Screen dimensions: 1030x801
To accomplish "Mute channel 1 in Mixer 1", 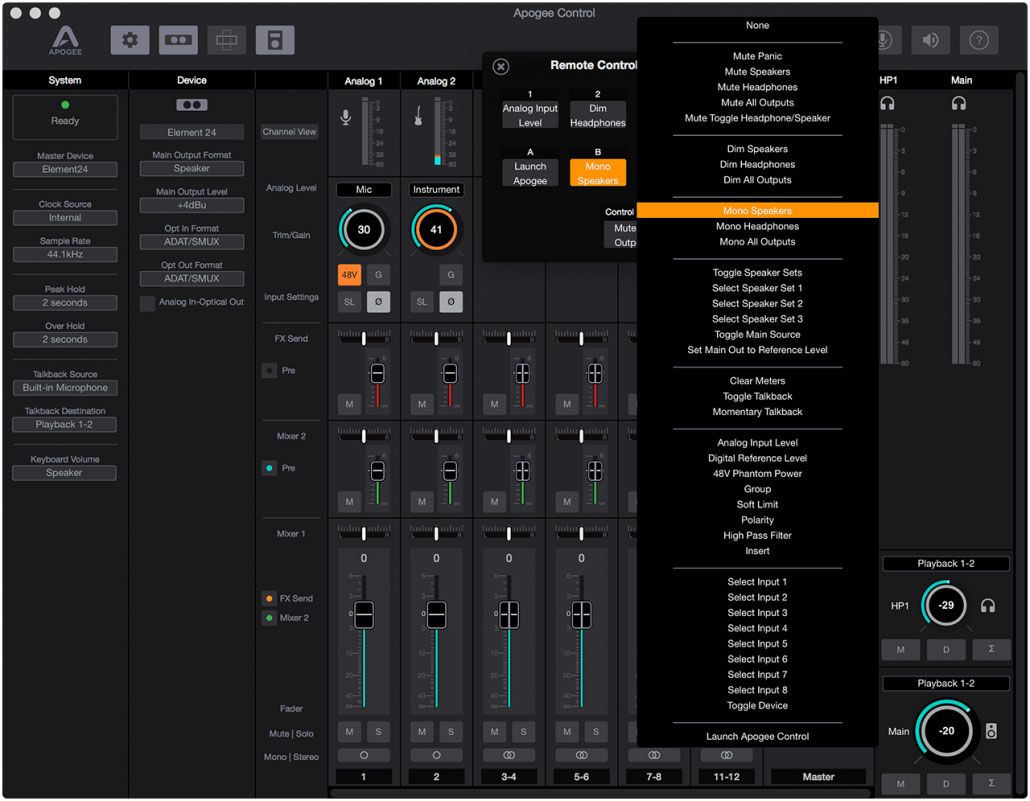I will click(349, 731).
